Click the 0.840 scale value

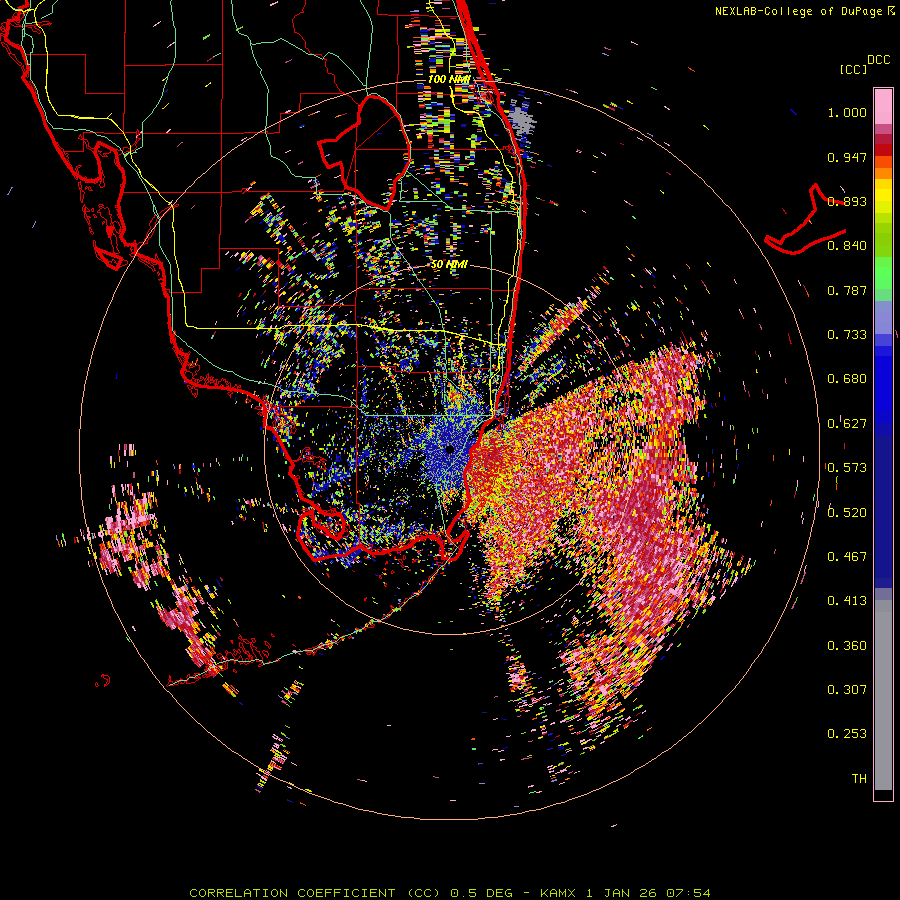847,246
